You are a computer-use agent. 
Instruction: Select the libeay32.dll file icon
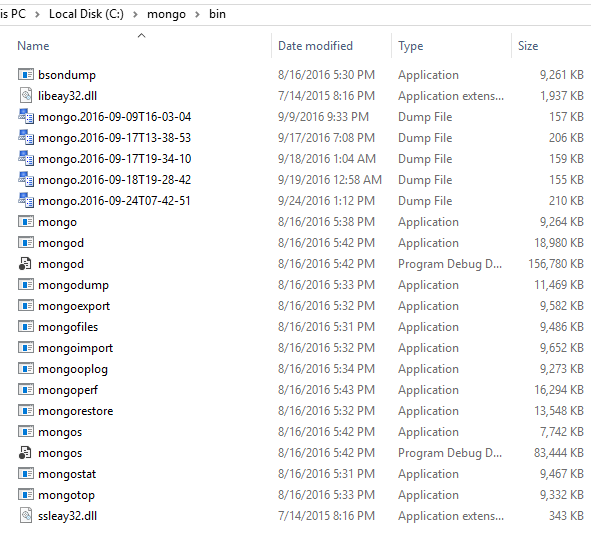[26, 95]
